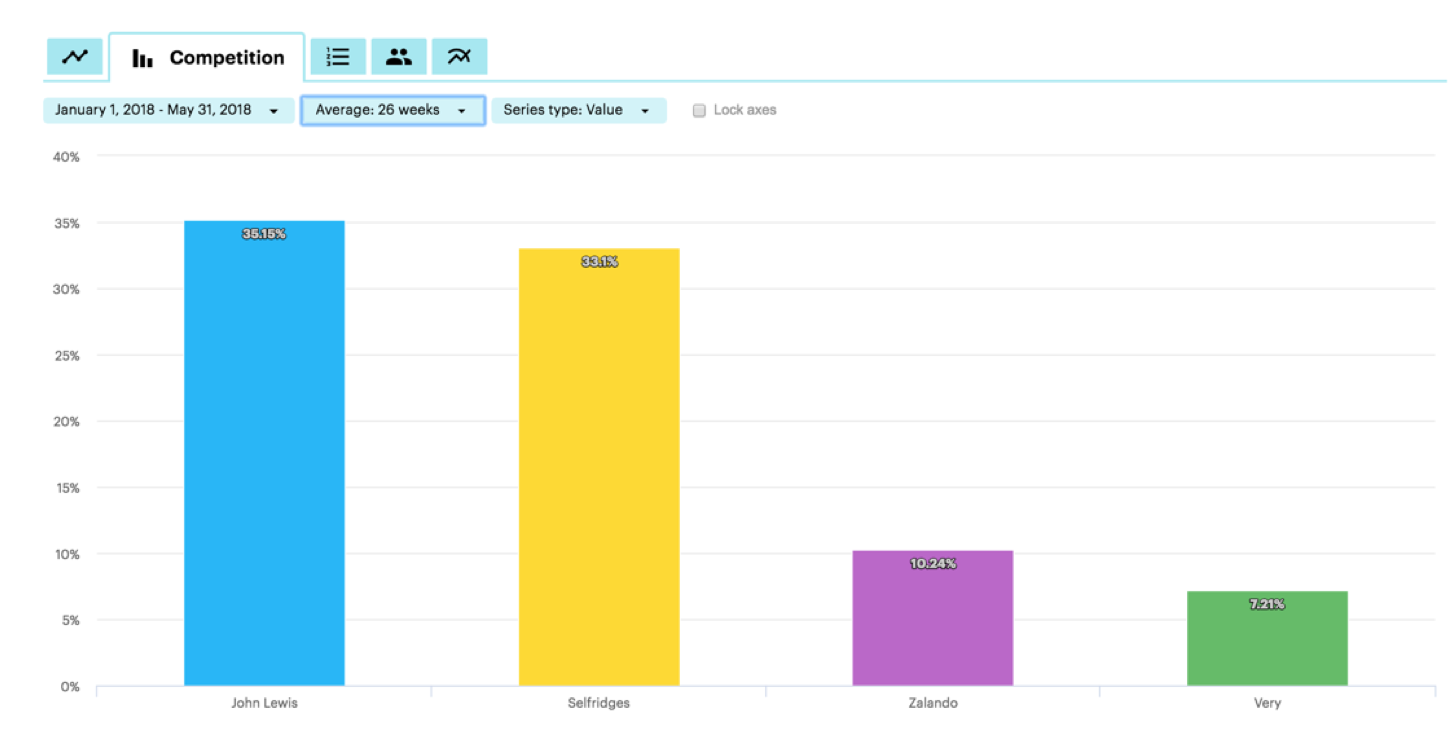Screen dimensions: 1448x752
Task: Click the John Lewis axis label
Action: point(264,703)
